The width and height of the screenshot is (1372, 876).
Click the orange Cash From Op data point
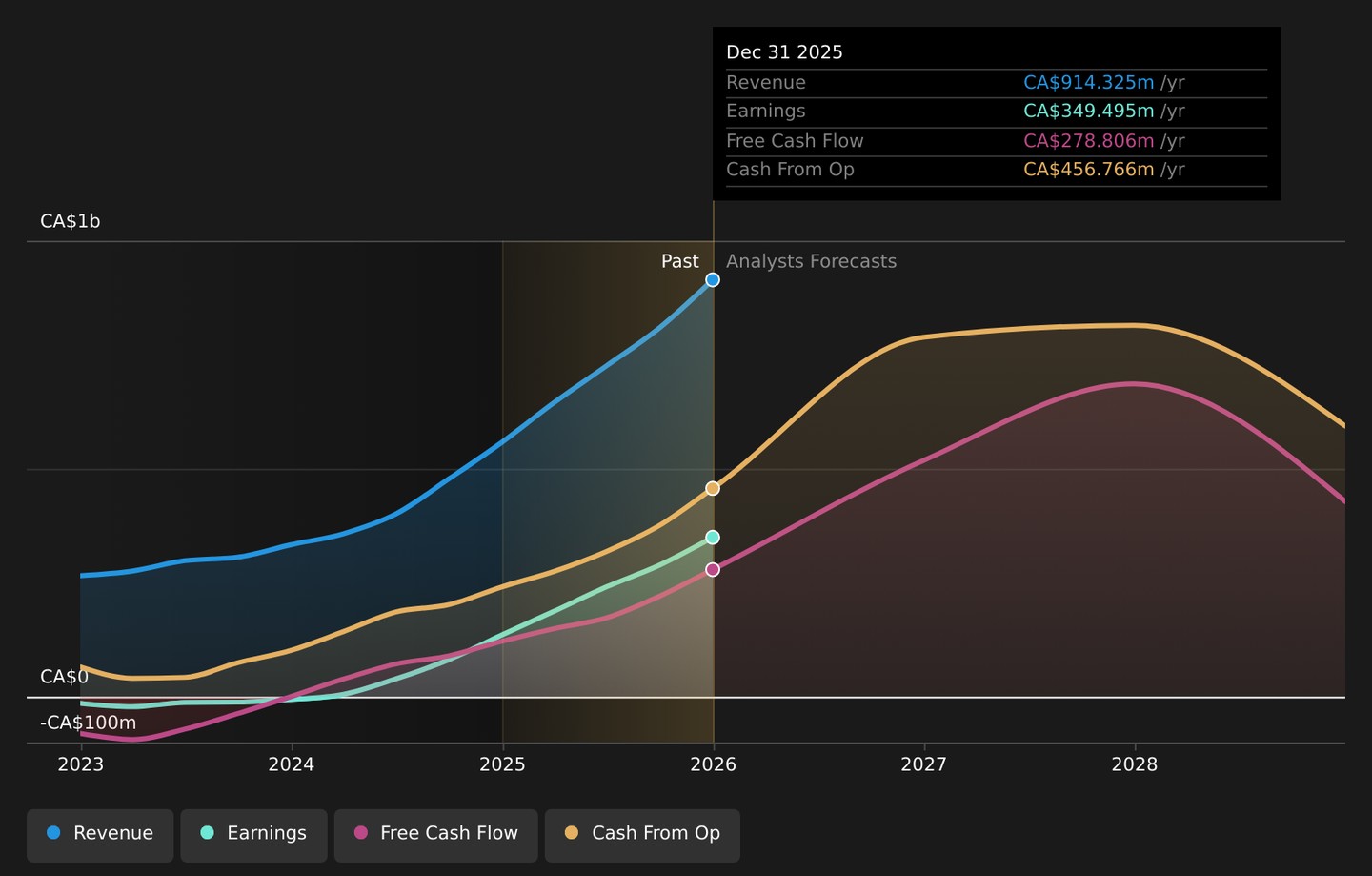coord(713,488)
